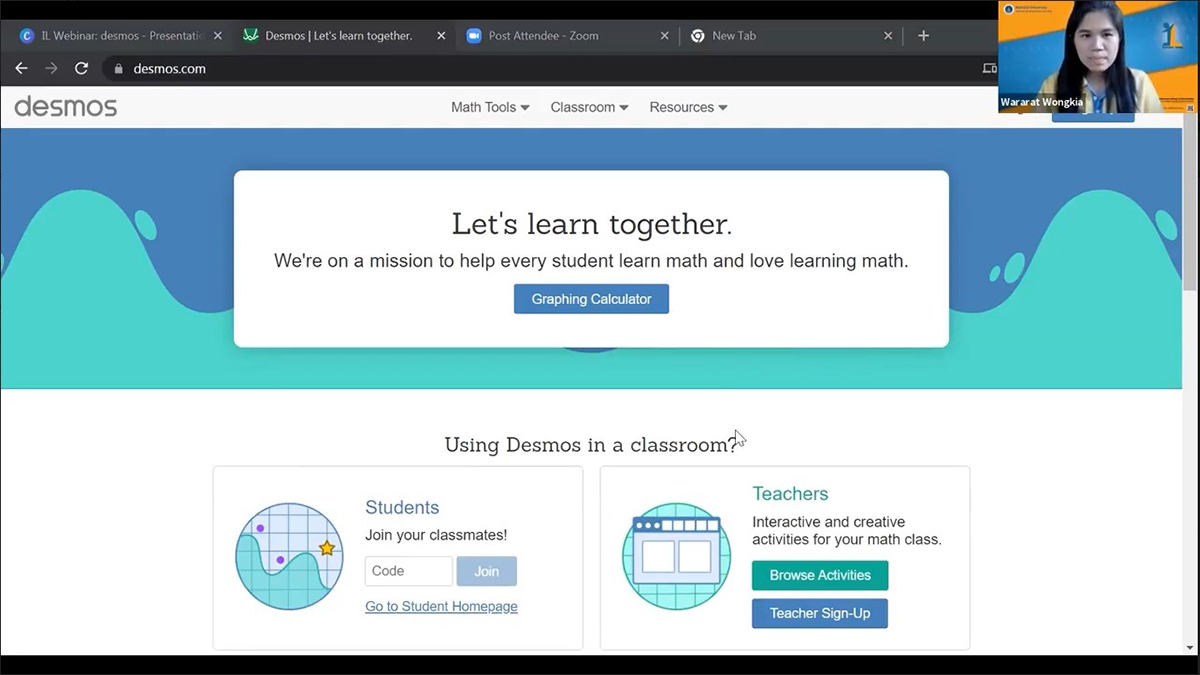Click the Teachers activity window illustration

click(676, 557)
